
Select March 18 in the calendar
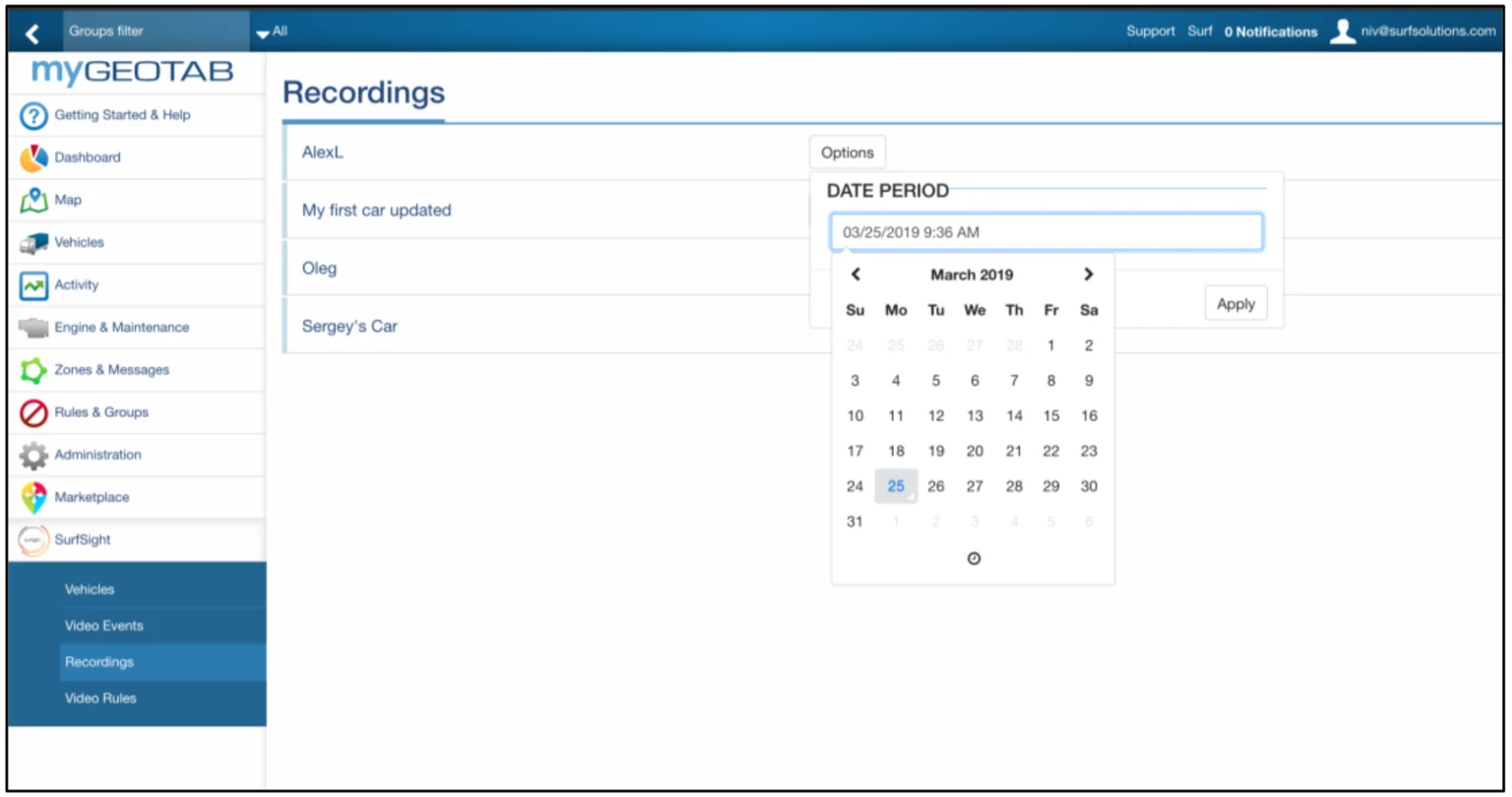(896, 452)
